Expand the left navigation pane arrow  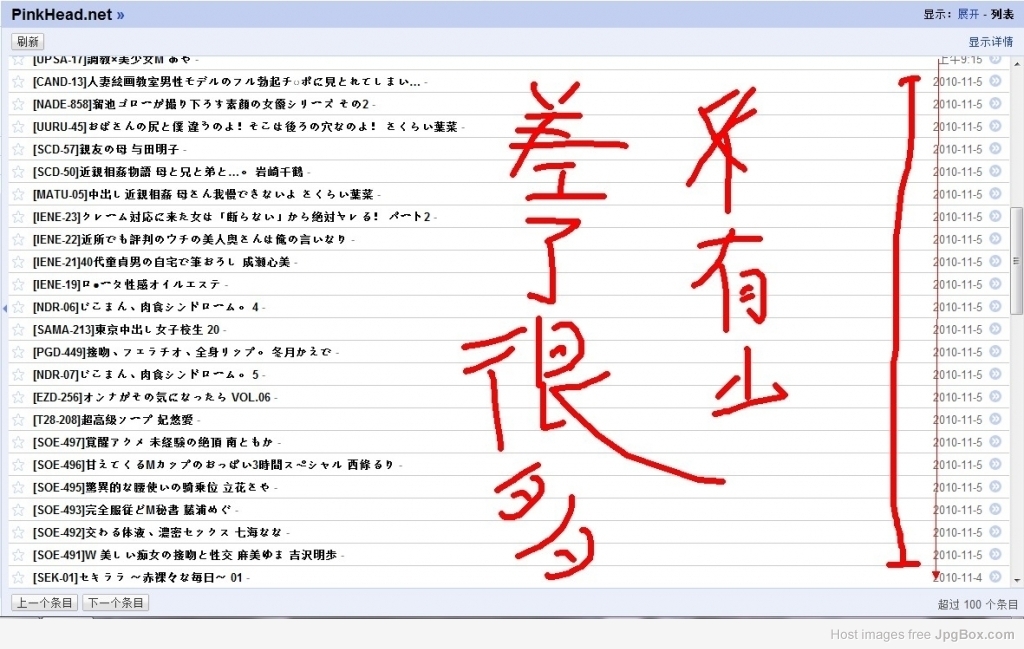pyautogui.click(x=4, y=308)
